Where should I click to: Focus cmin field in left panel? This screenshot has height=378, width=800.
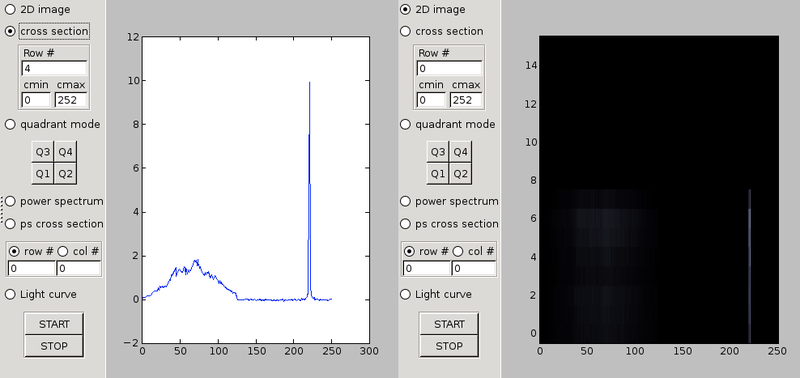[36, 100]
